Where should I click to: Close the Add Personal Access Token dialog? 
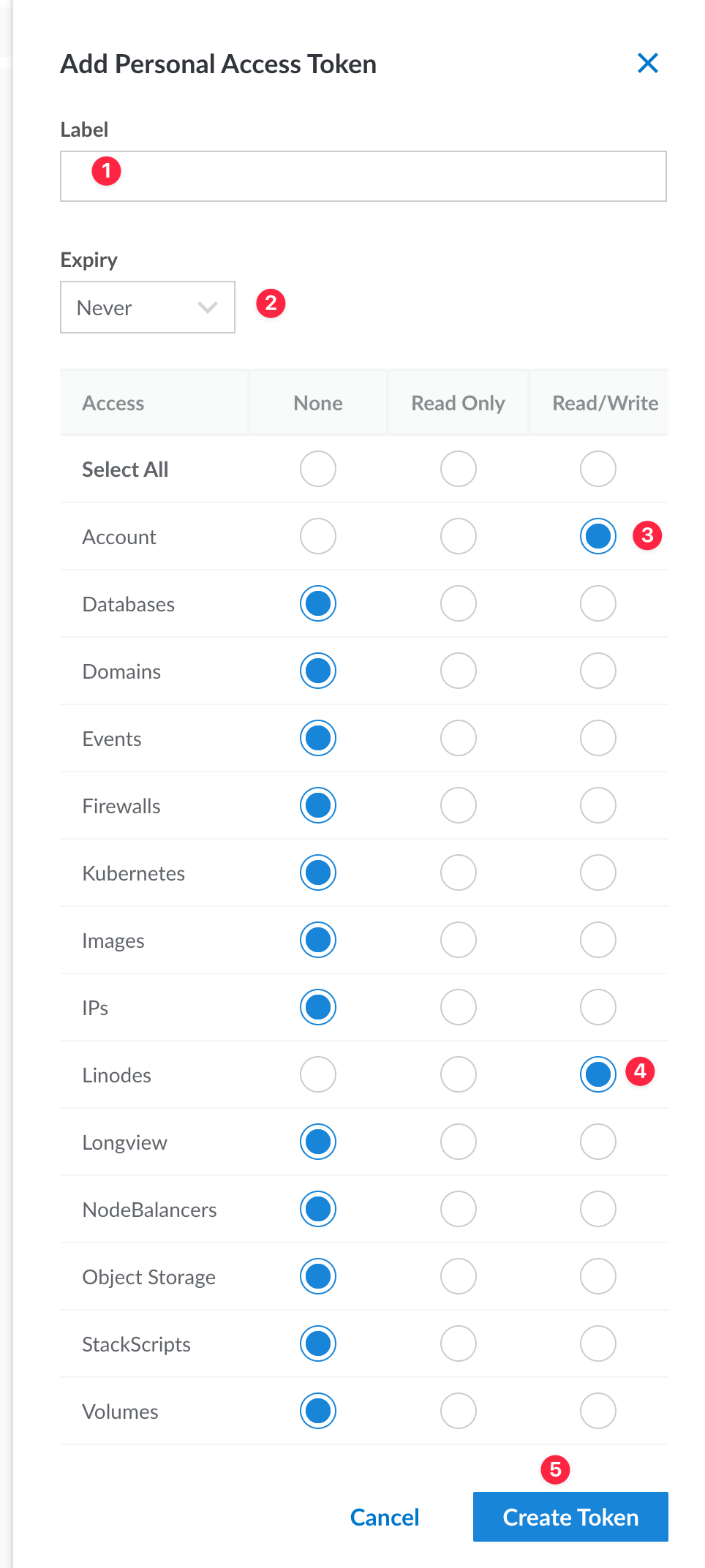648,63
